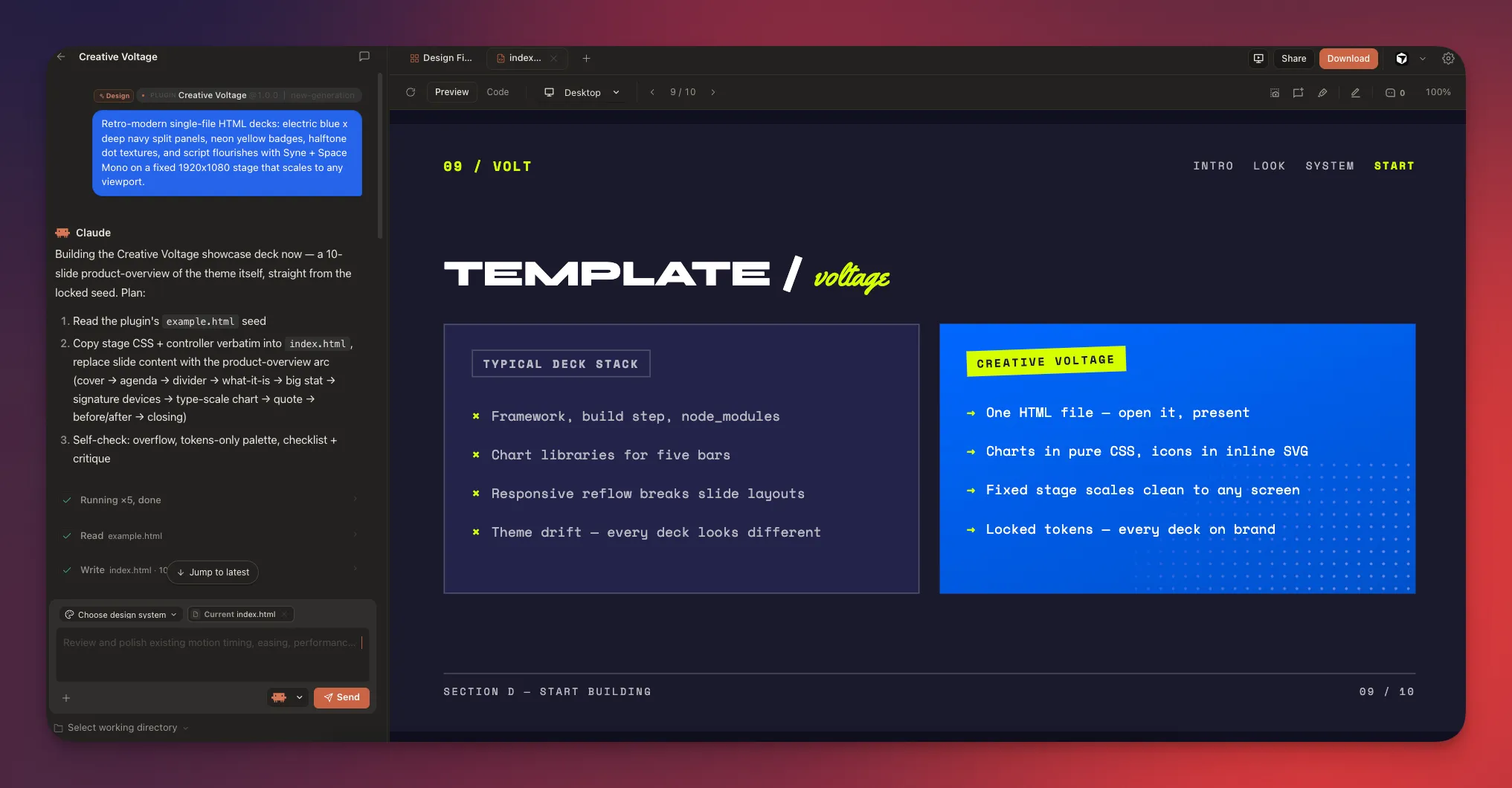Select the highlighter marker tool
This screenshot has height=788, width=1512.
tap(1322, 93)
